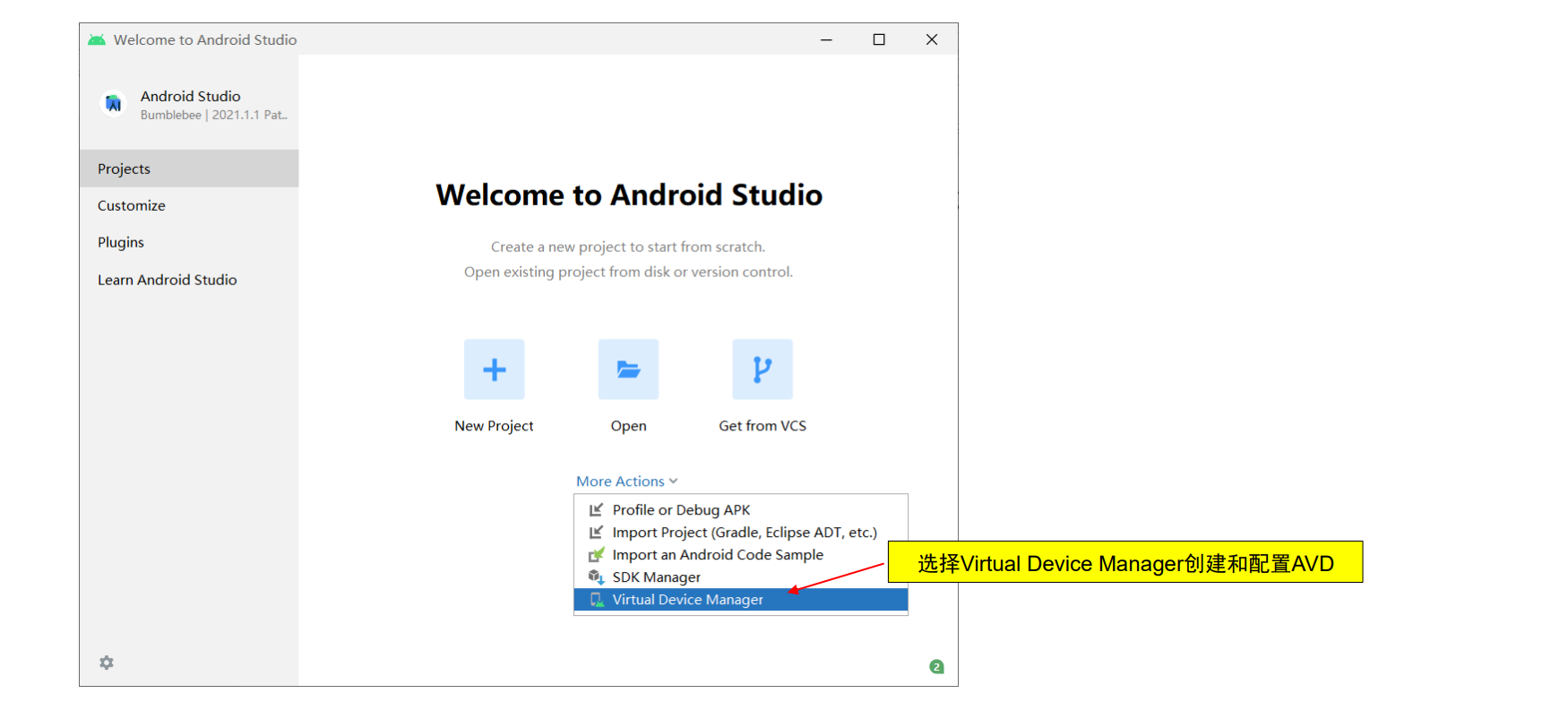
Task: Open the Plugins tab
Action: [189, 242]
